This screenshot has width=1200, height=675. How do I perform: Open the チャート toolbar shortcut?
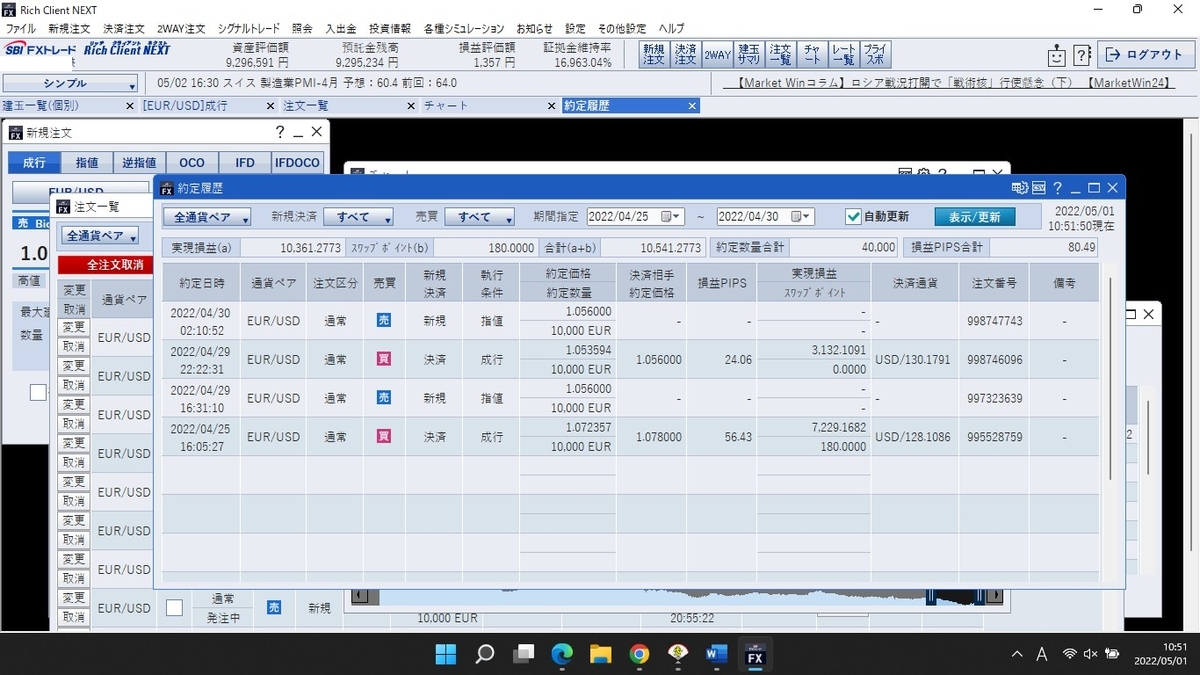pyautogui.click(x=813, y=55)
